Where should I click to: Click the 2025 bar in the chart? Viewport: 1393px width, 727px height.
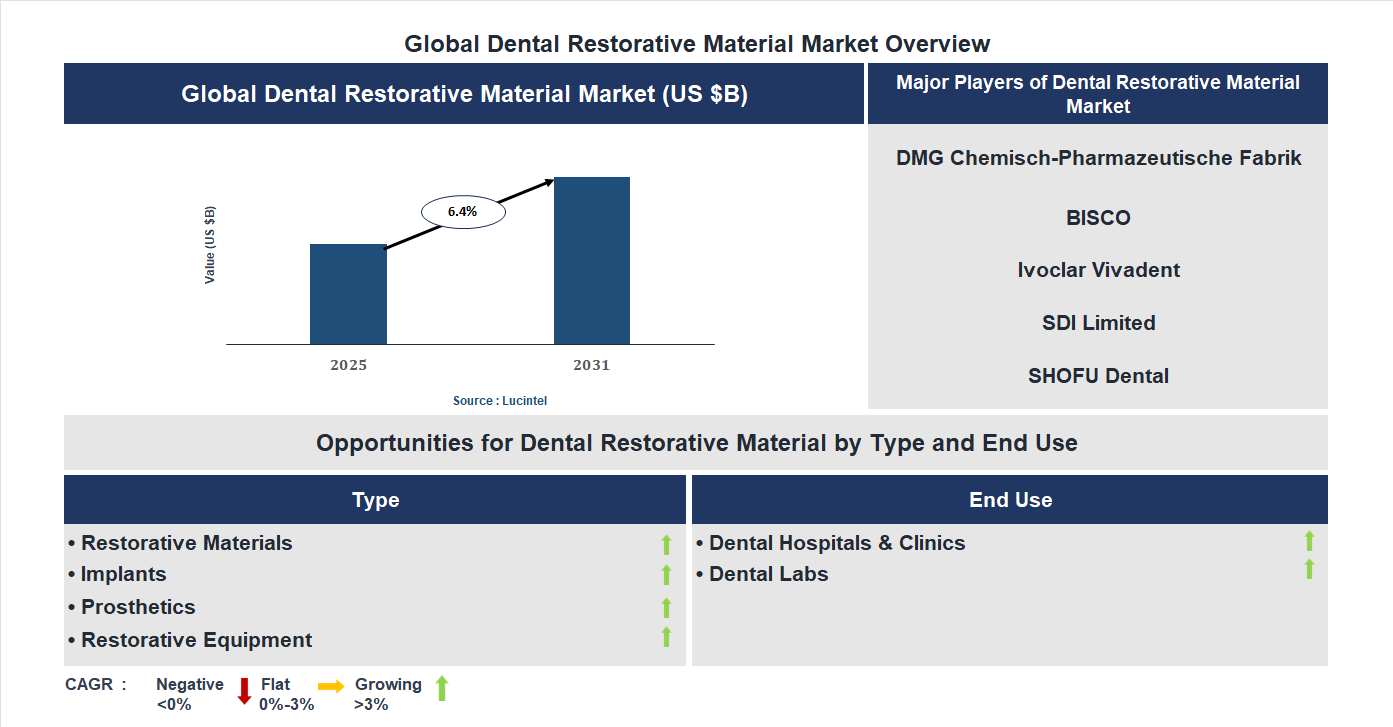[348, 295]
